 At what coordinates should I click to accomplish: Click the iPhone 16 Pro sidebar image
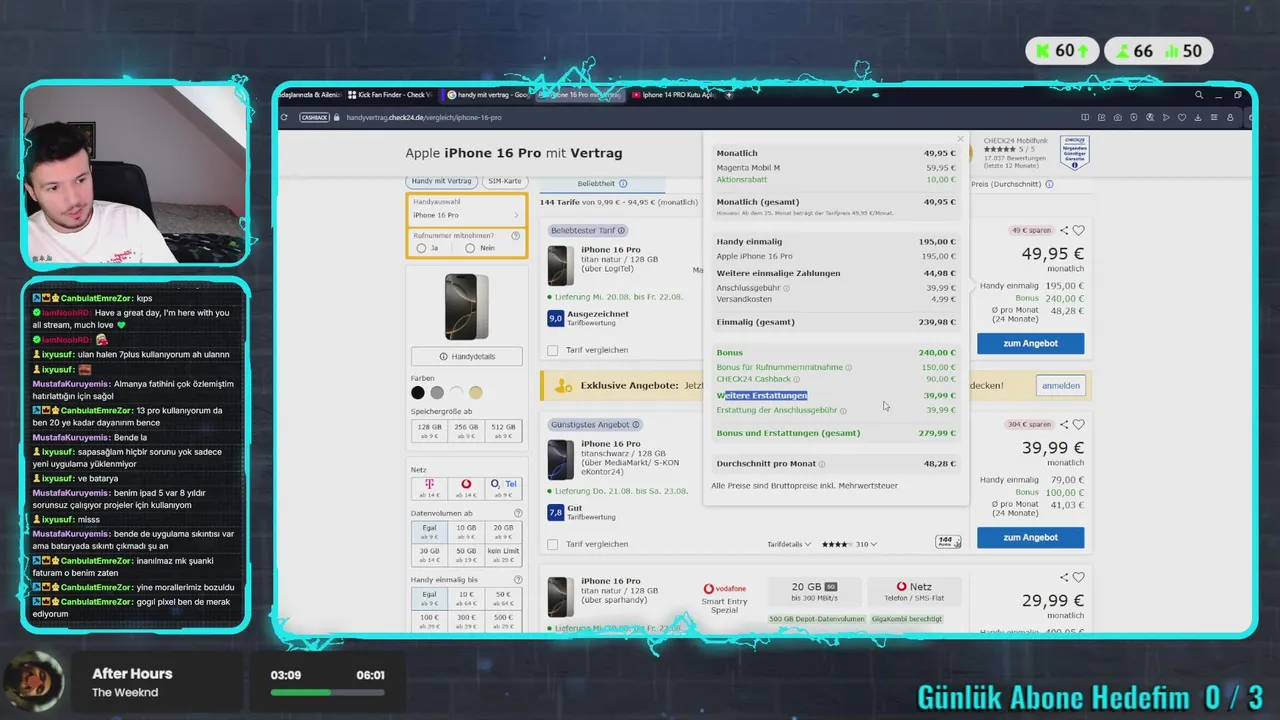467,307
